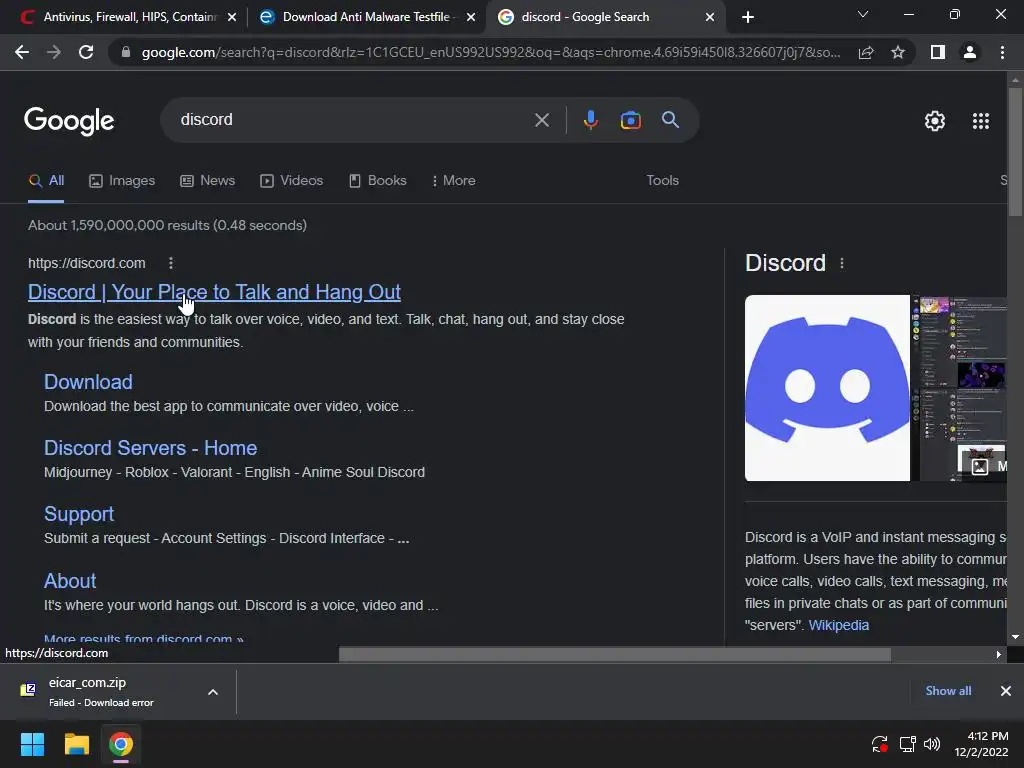This screenshot has width=1024, height=768.
Task: Submit the search with the magnifier icon
Action: (x=670, y=120)
